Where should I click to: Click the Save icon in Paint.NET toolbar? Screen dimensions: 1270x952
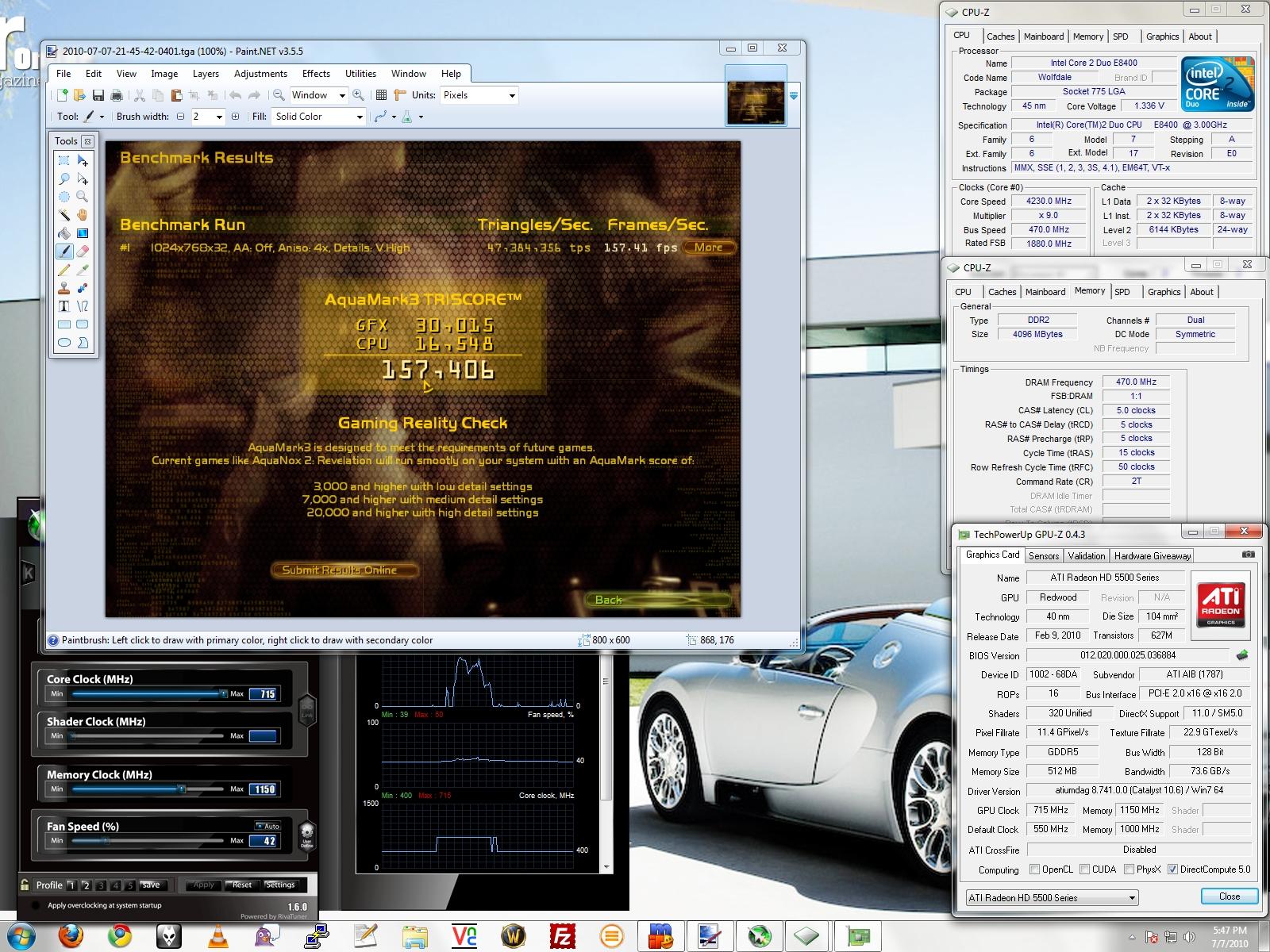pyautogui.click(x=98, y=95)
